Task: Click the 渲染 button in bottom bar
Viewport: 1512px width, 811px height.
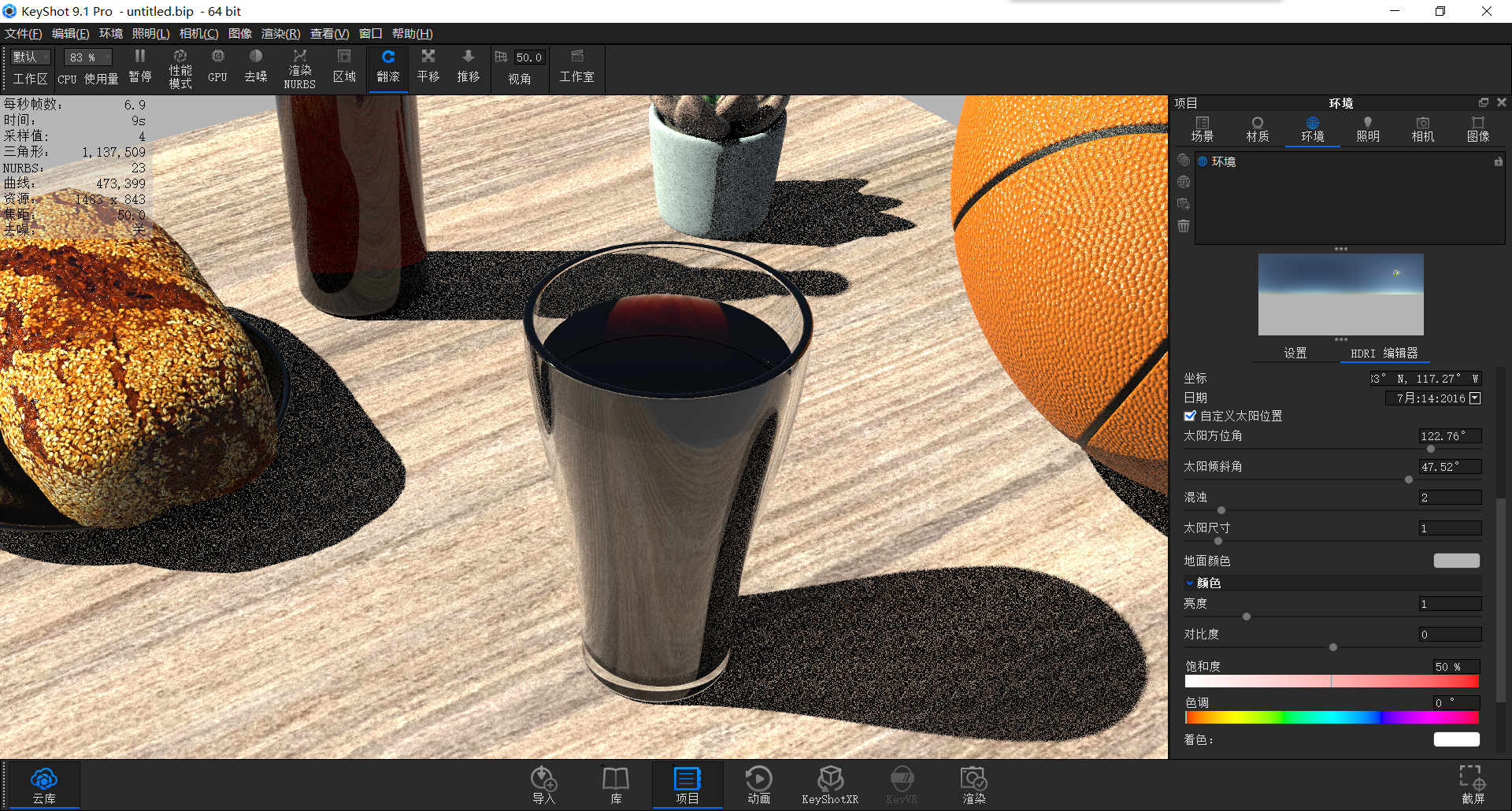Action: coord(974,784)
